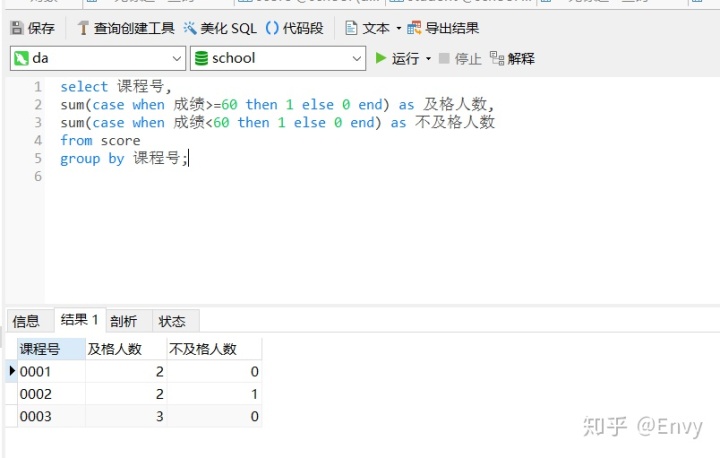This screenshot has height=458, width=720.
Task: Click 及格人数 value 3 in row 0003
Action: (126, 417)
